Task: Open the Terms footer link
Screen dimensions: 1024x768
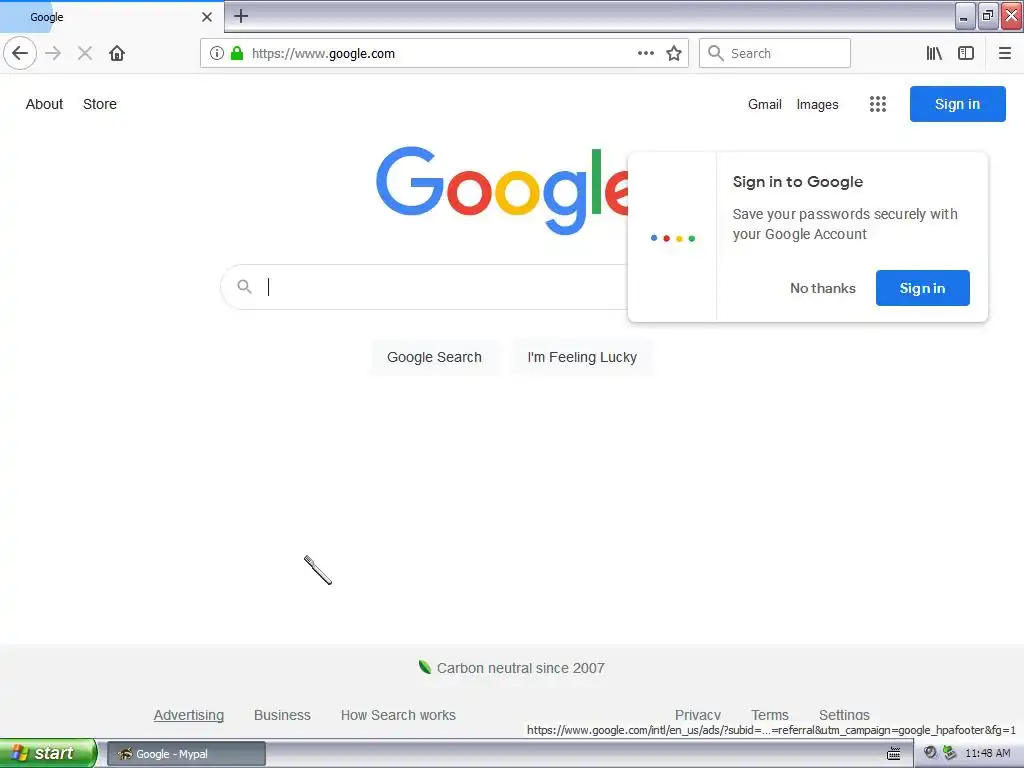Action: [x=769, y=714]
